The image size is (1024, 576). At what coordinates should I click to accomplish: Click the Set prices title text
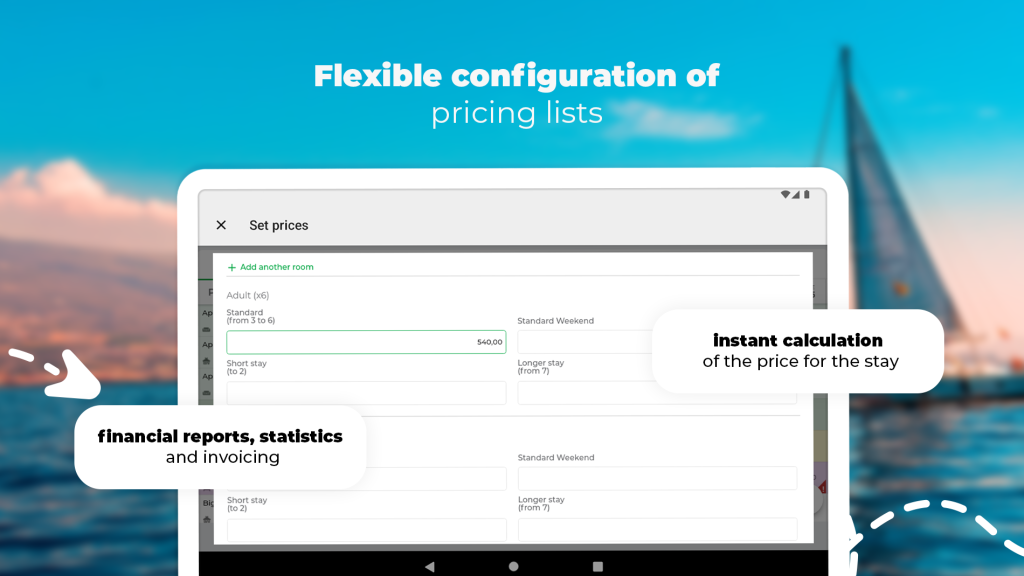point(279,225)
